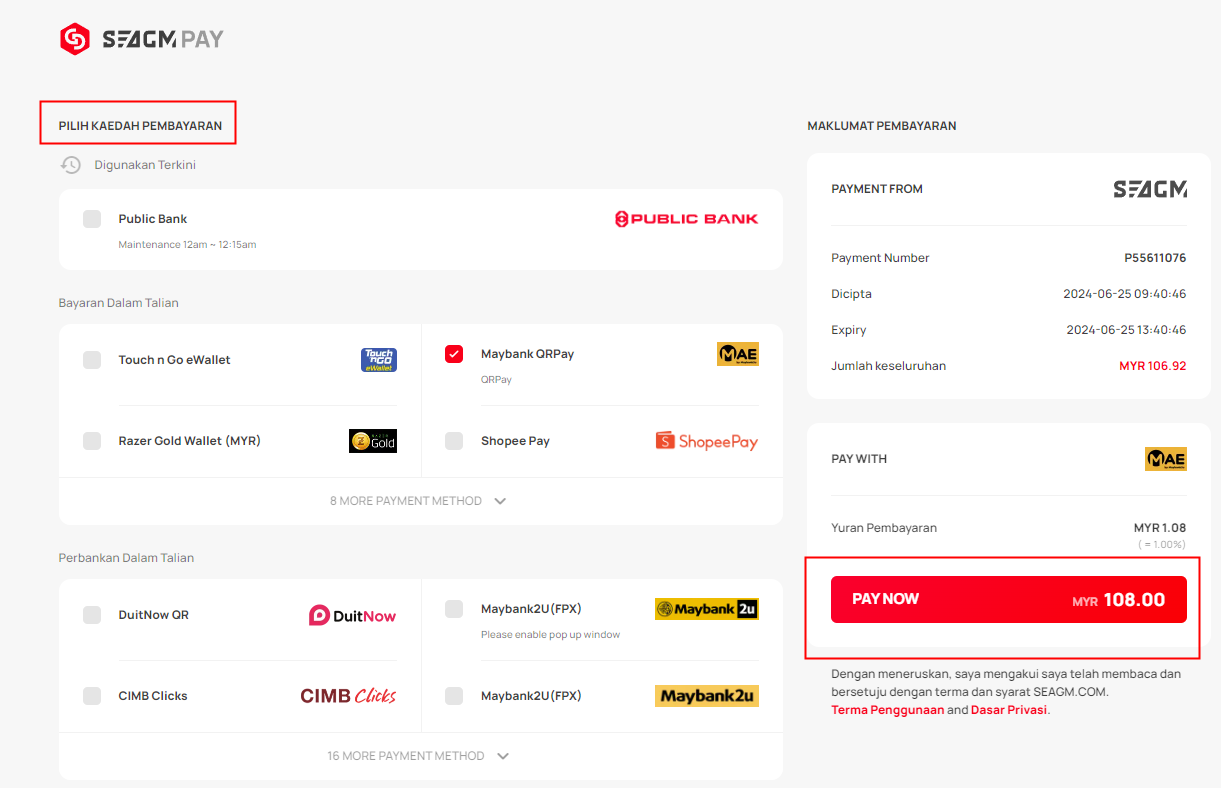Click the Shopee Pay label
This screenshot has height=788, width=1221.
tap(516, 441)
